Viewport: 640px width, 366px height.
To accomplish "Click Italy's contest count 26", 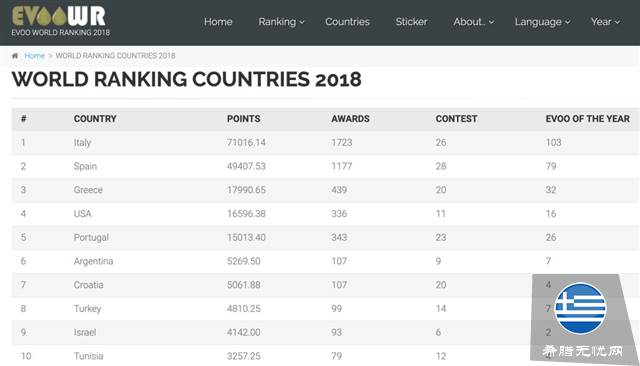I will pos(441,142).
